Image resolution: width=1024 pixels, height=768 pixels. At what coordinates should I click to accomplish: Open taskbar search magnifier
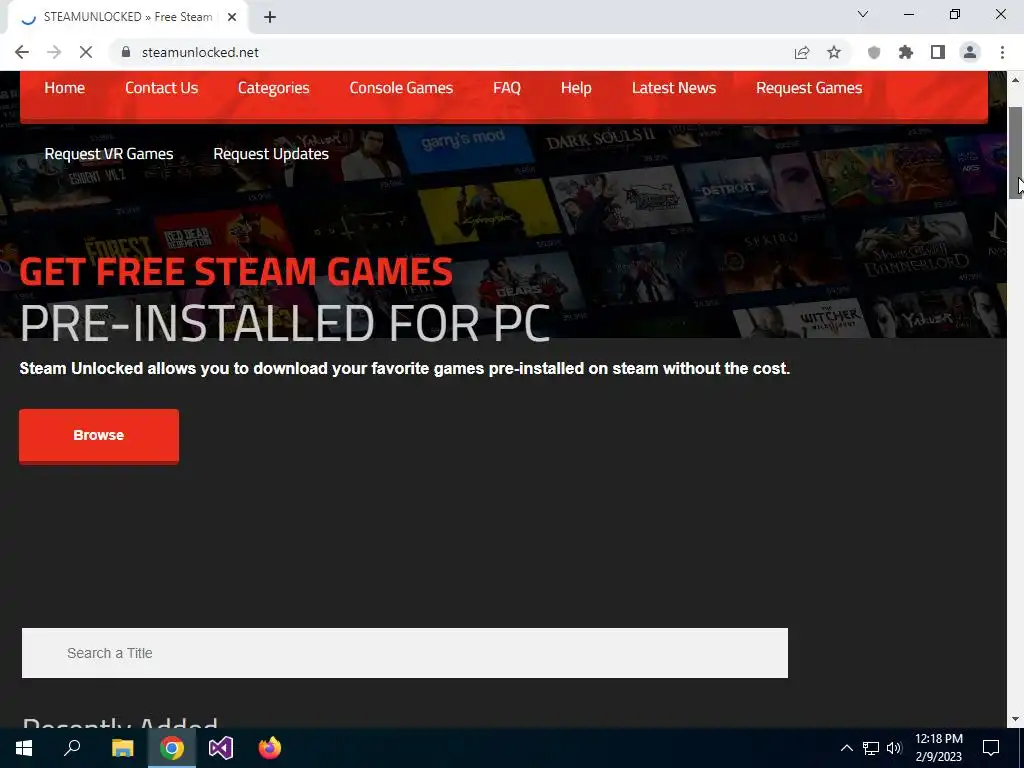pos(72,748)
